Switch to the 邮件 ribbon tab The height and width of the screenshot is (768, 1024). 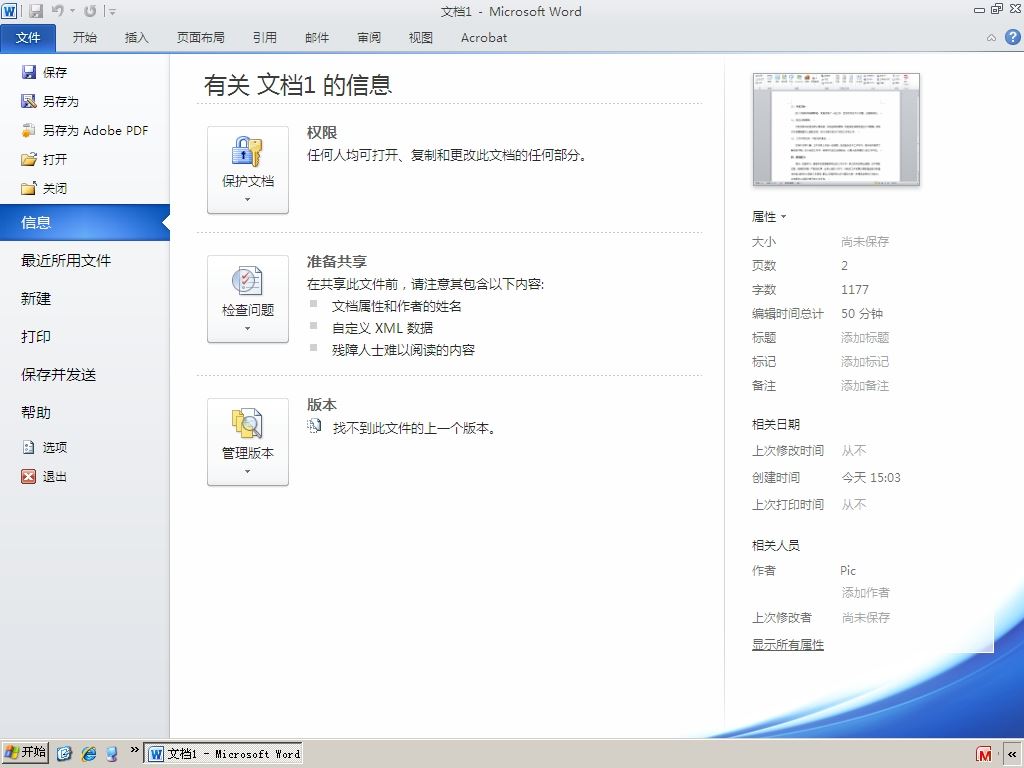point(317,38)
